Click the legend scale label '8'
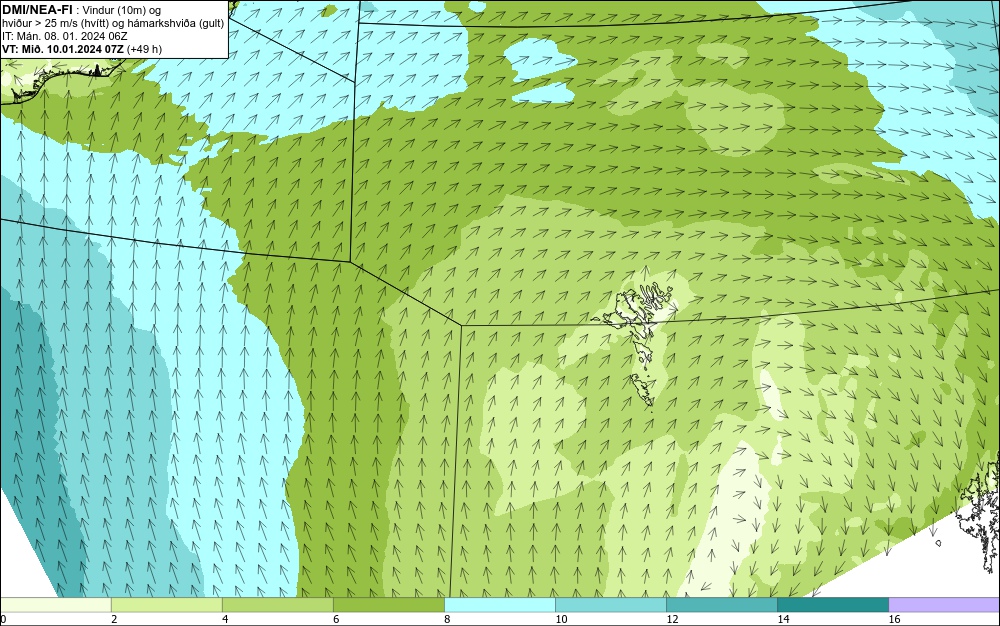This screenshot has width=1000, height=626. coord(447,619)
